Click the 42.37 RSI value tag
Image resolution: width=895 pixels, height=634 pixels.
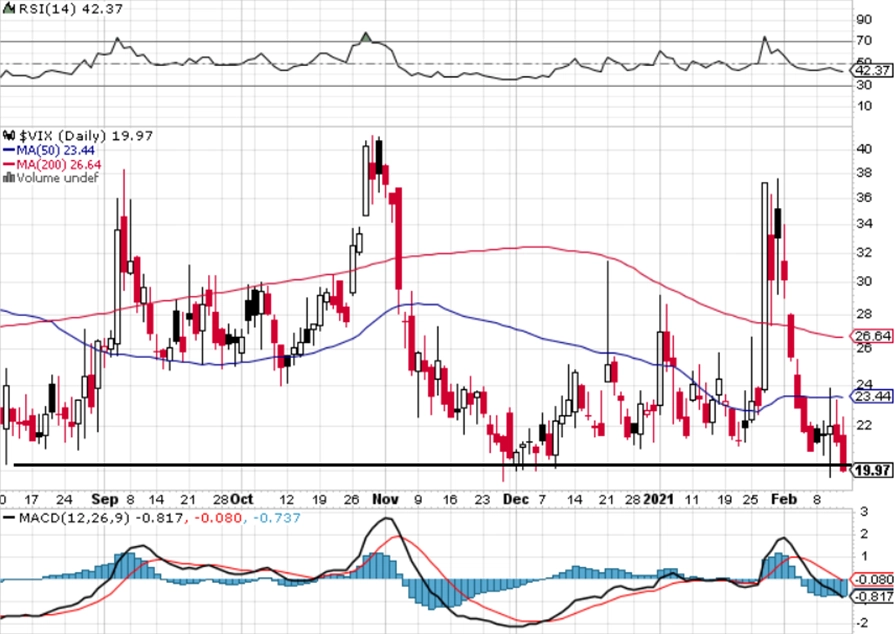pyautogui.click(x=872, y=71)
